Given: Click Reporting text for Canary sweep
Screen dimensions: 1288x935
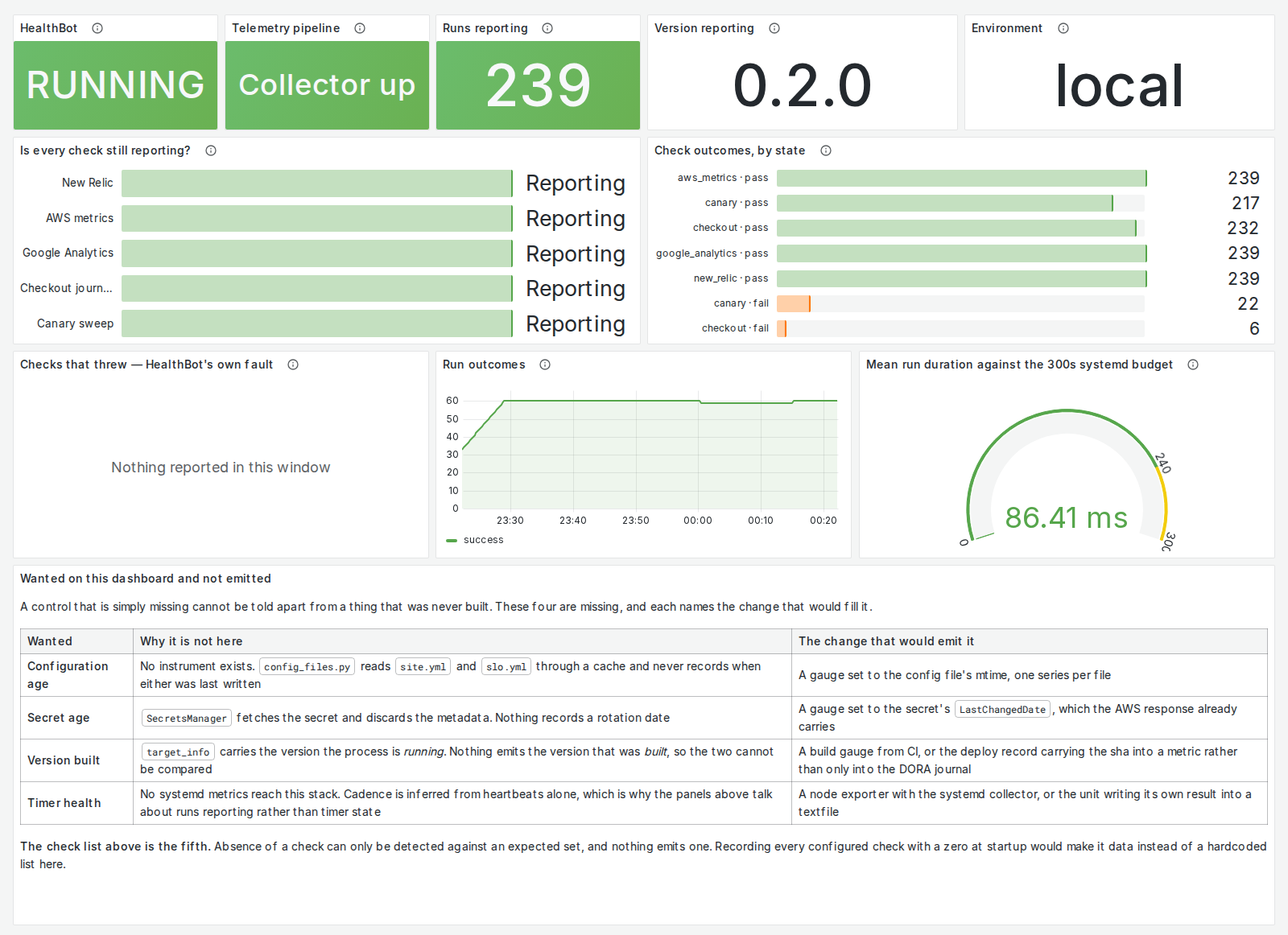Looking at the screenshot, I should point(576,323).
